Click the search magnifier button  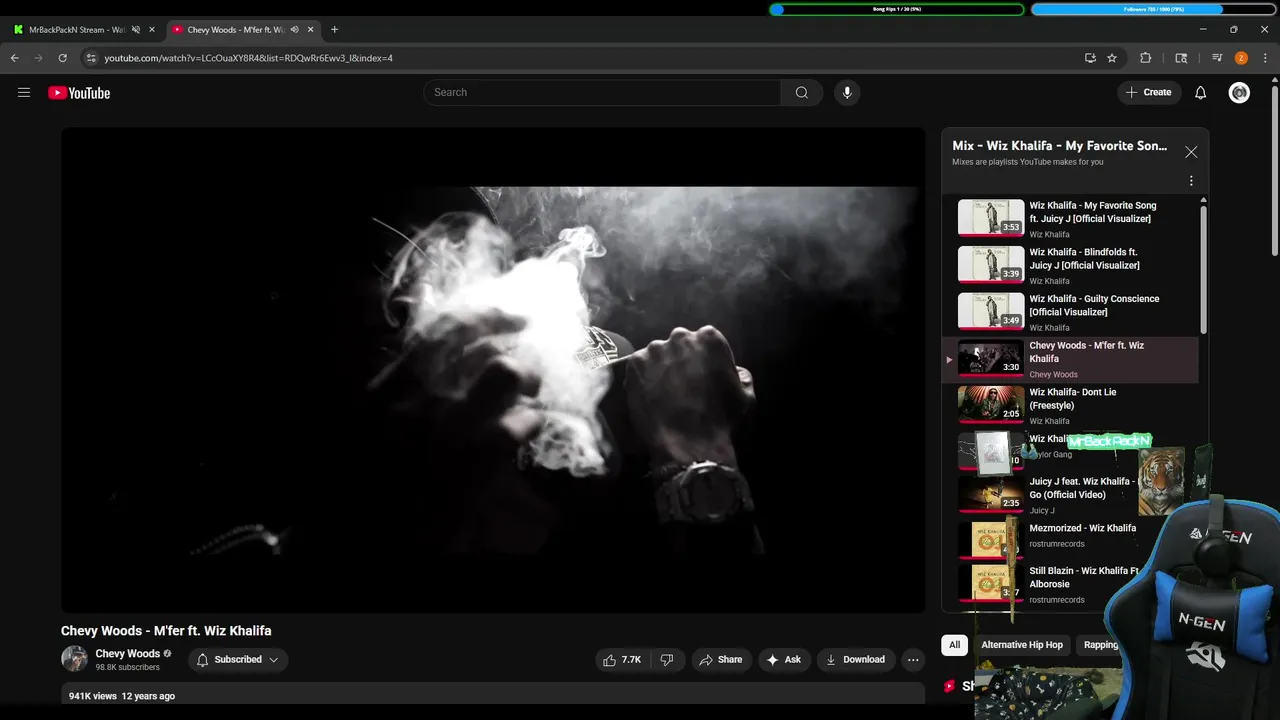pyautogui.click(x=801, y=93)
